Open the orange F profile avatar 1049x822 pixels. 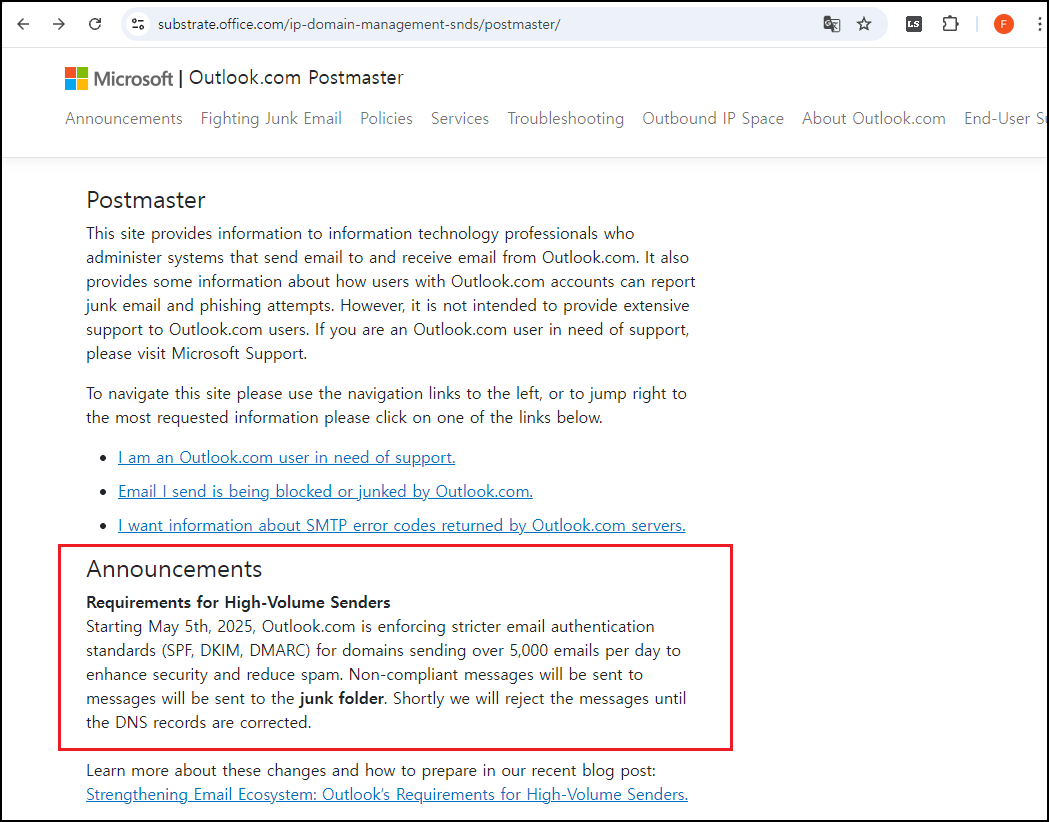click(x=1004, y=24)
